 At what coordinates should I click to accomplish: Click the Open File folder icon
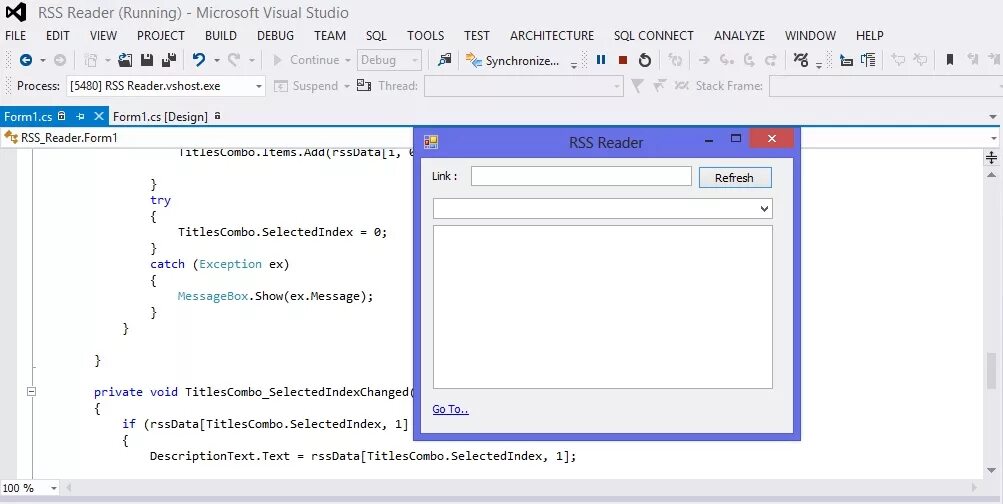point(125,60)
